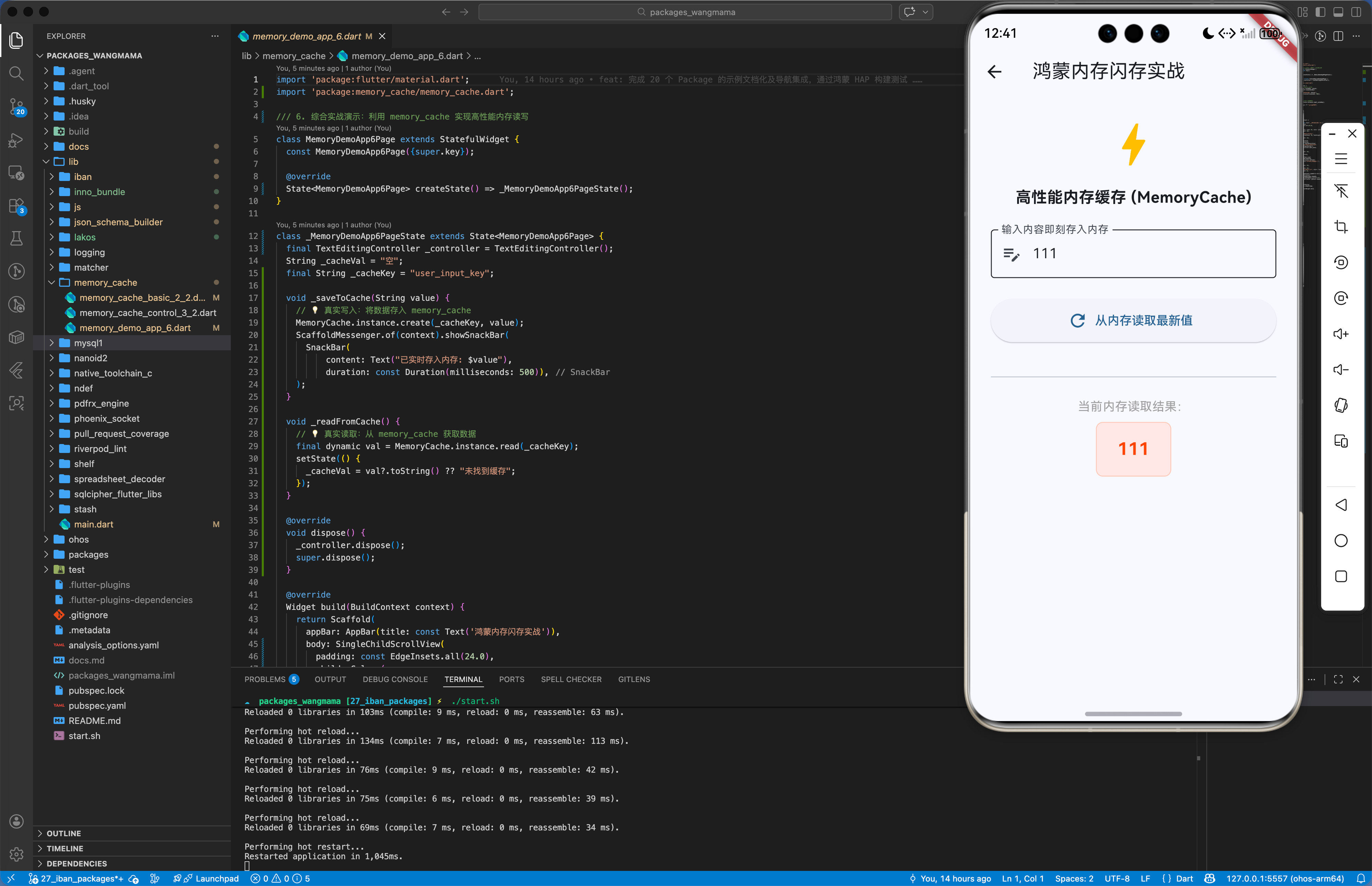Switch to the DEBUG CONSOLE tab
Image resolution: width=1372 pixels, height=886 pixels.
[395, 680]
